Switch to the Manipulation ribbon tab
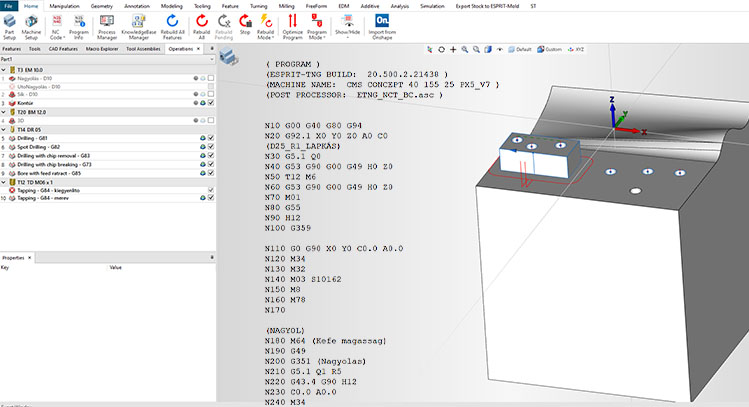Screen dimensions: 749x407 pyautogui.click(x=64, y=6)
